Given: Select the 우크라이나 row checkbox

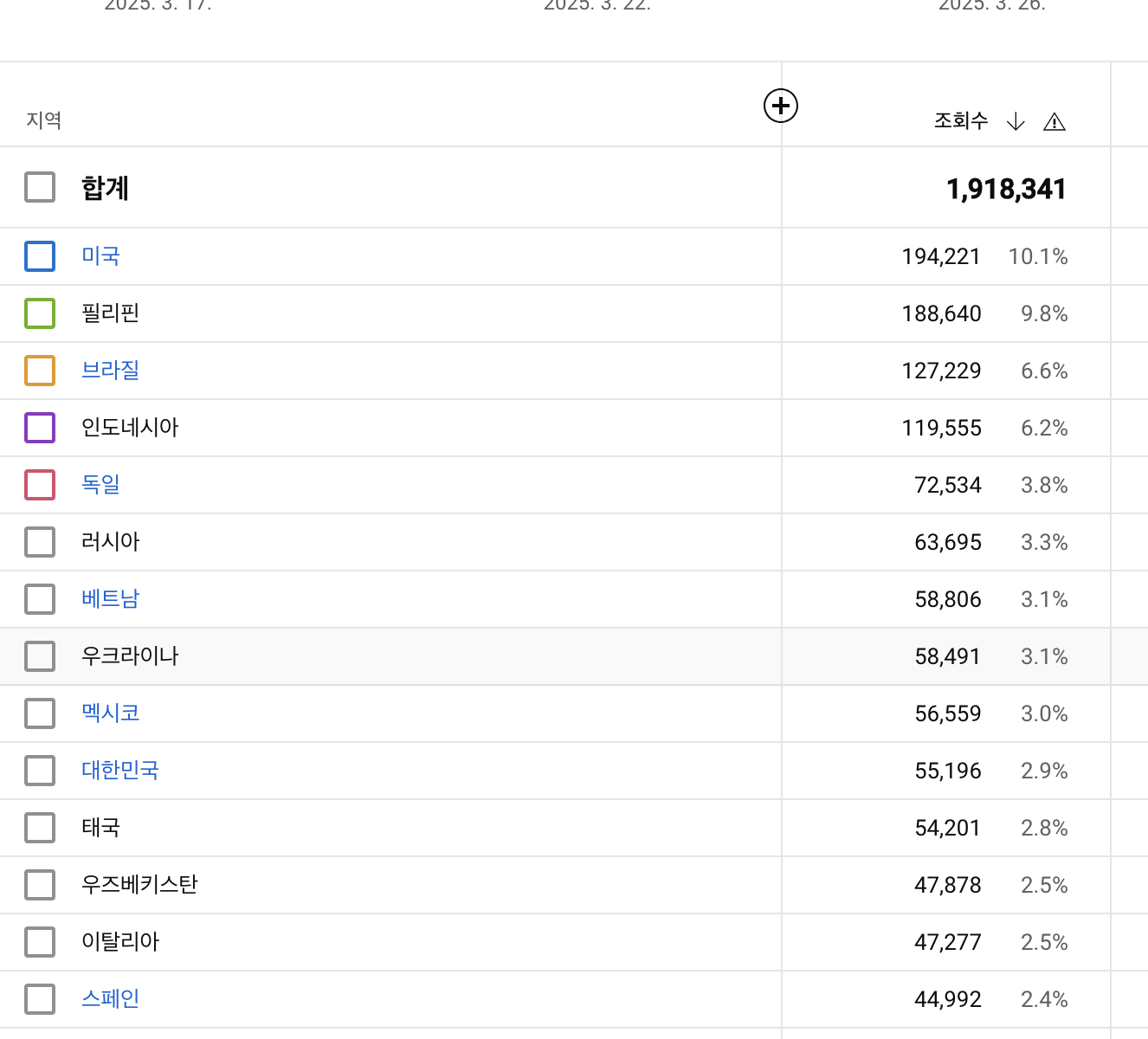Looking at the screenshot, I should pos(40,656).
